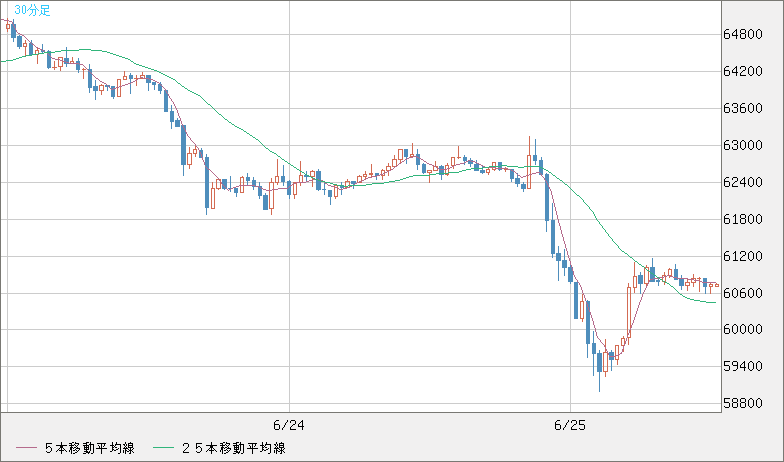This screenshot has height=462, width=784.
Task: Click the 59400 price axis label
Action: 743,366
